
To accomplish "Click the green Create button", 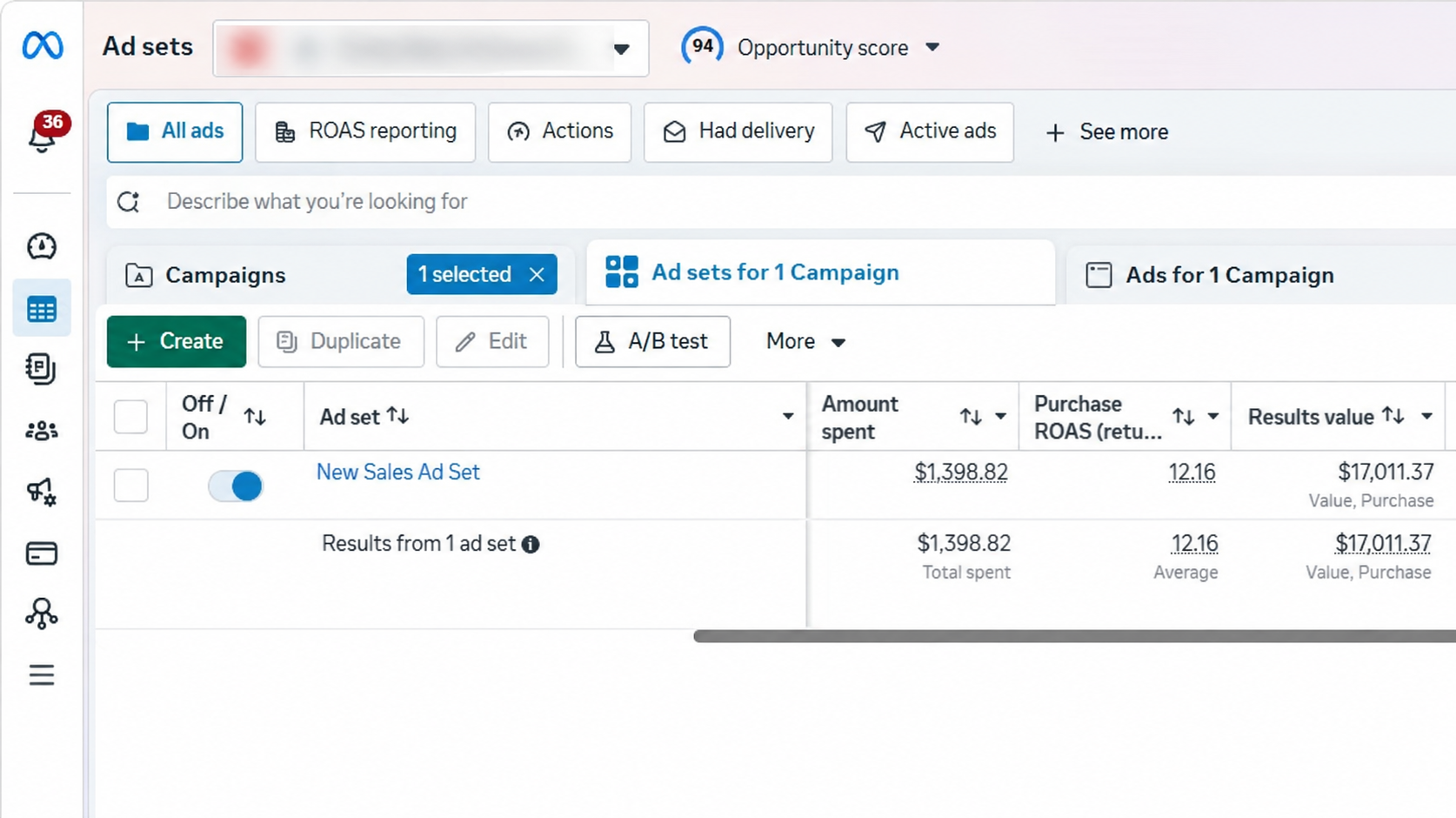I will pos(177,342).
